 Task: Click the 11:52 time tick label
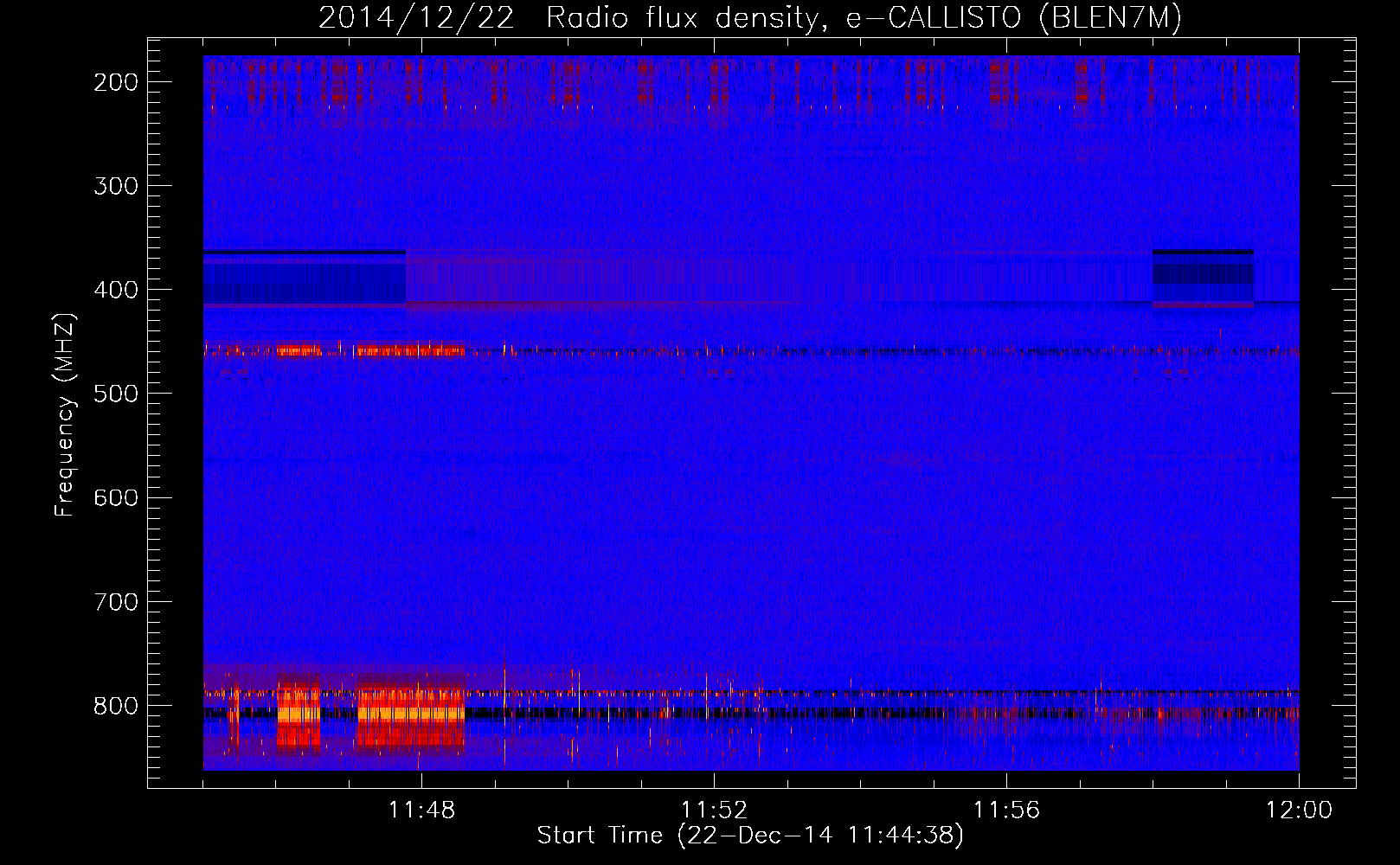pyautogui.click(x=714, y=811)
